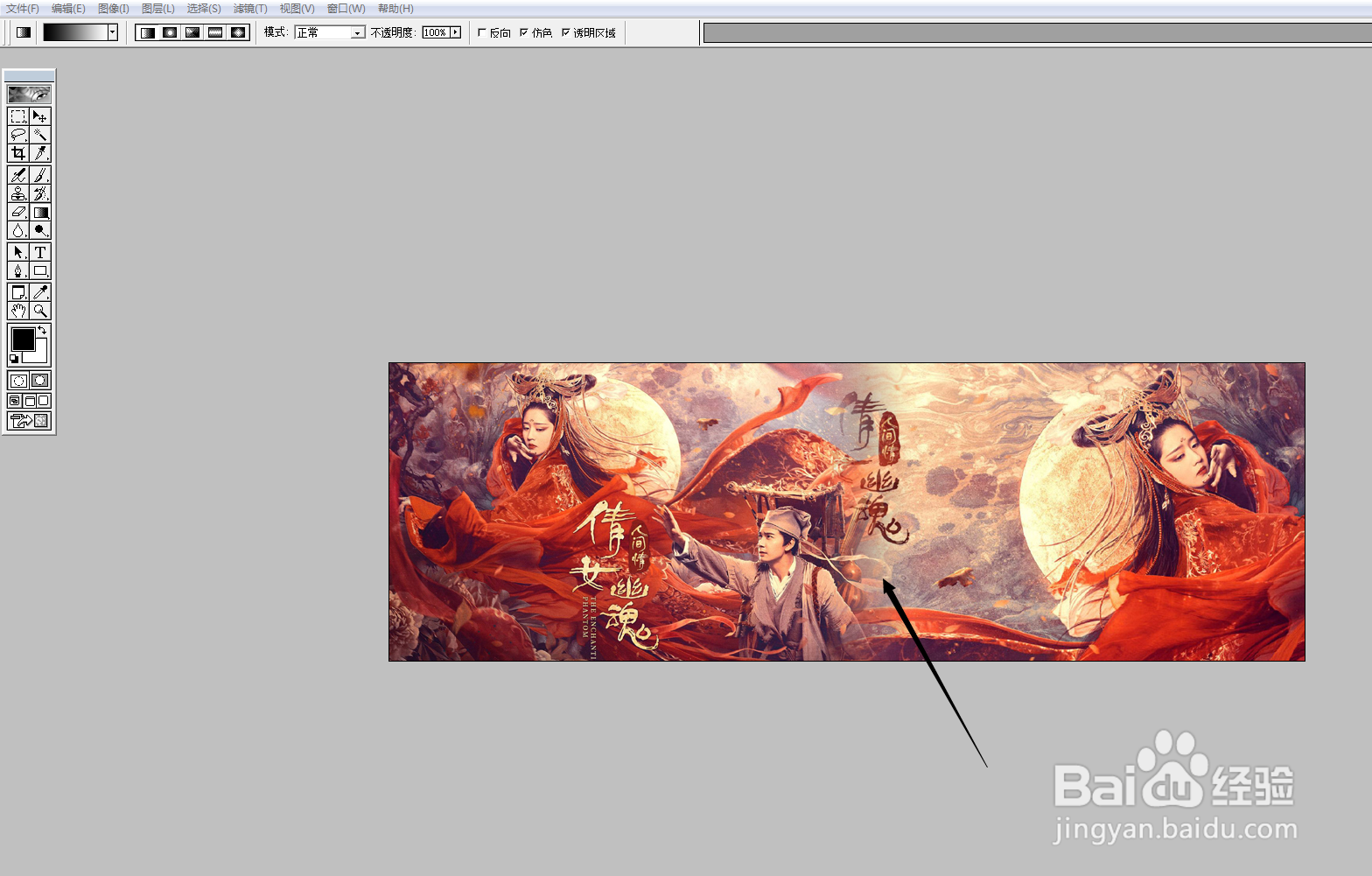Select the Magic Wand tool

(40, 135)
